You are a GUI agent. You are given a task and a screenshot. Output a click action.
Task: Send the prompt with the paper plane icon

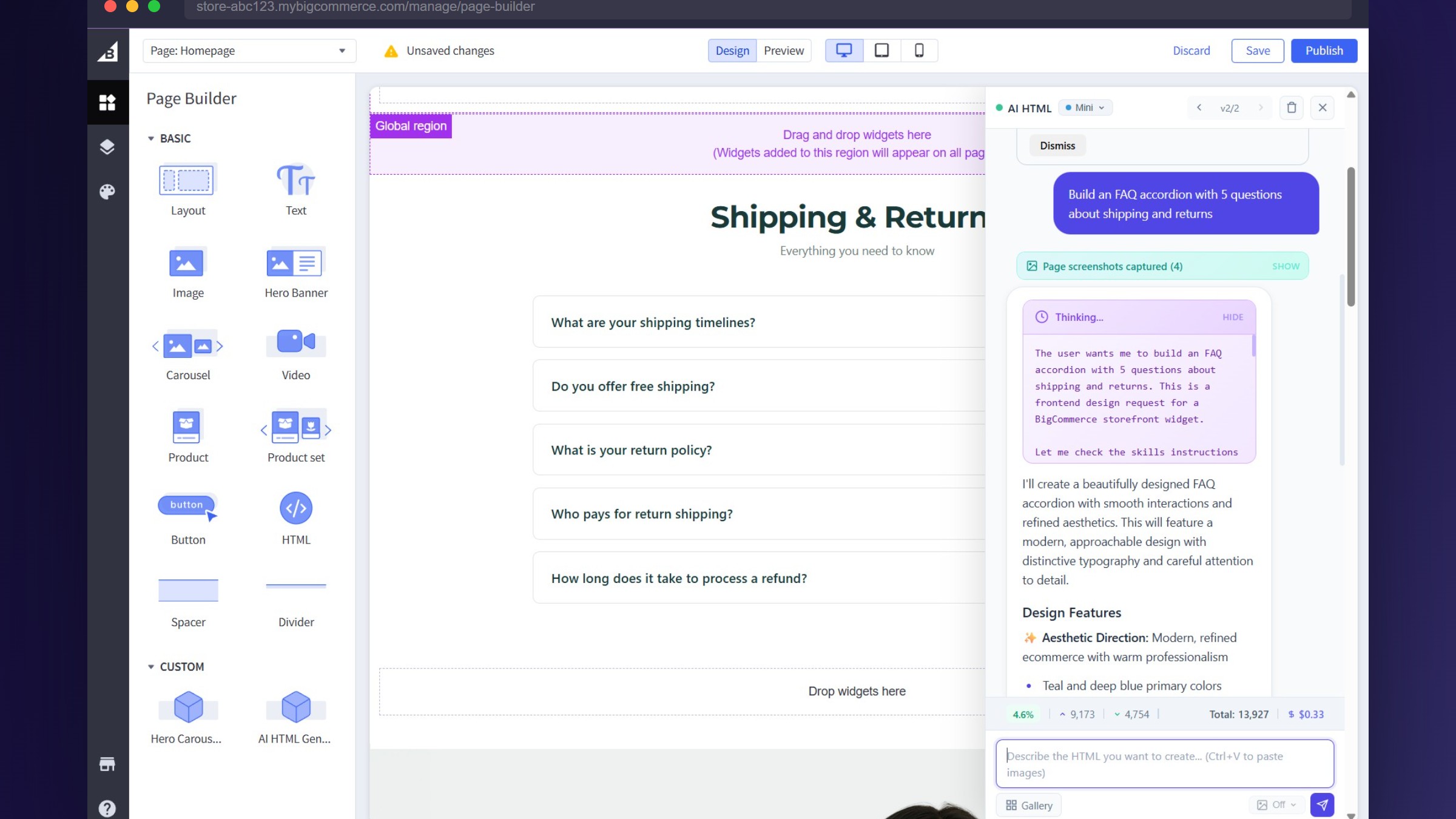1323,804
